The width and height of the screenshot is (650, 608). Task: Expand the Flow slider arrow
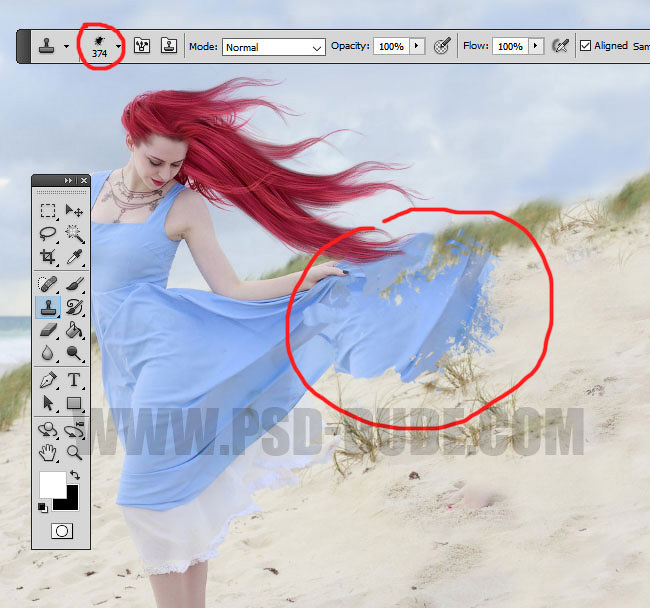coord(536,46)
